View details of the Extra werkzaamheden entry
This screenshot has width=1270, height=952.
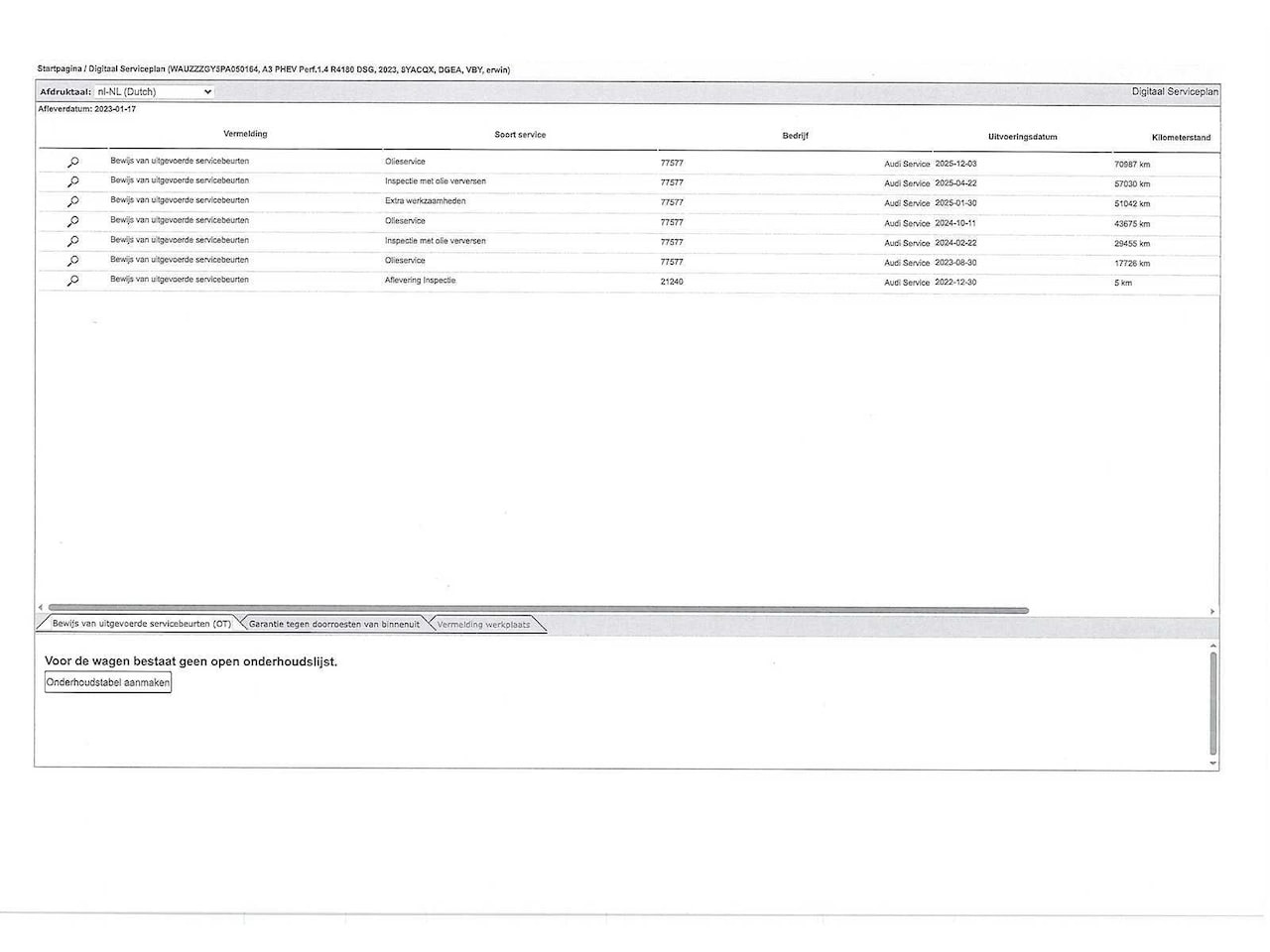click(72, 202)
